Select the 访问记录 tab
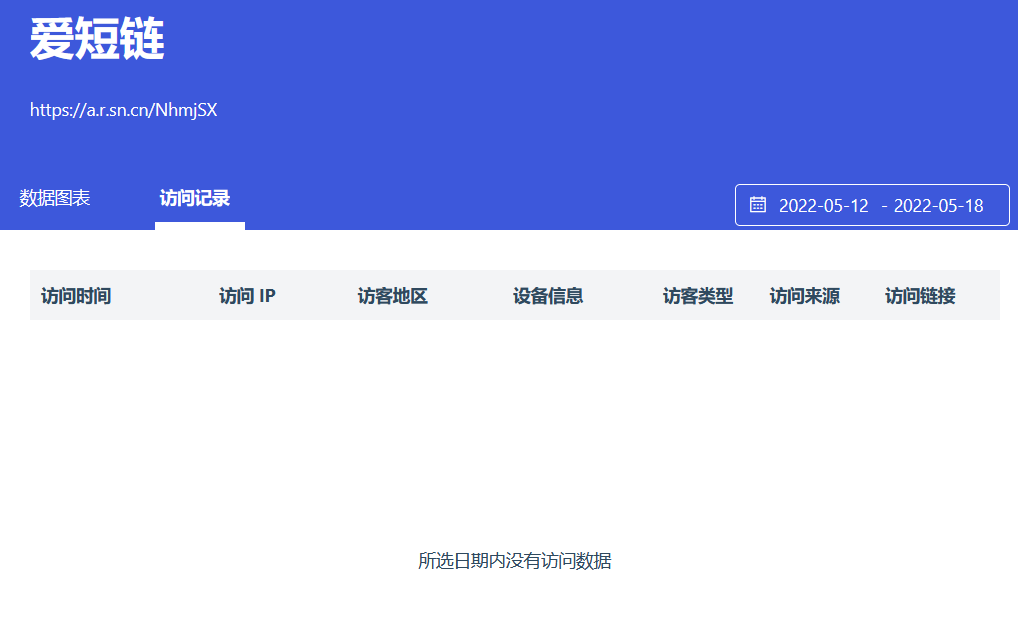This screenshot has height=641, width=1018. pos(195,198)
